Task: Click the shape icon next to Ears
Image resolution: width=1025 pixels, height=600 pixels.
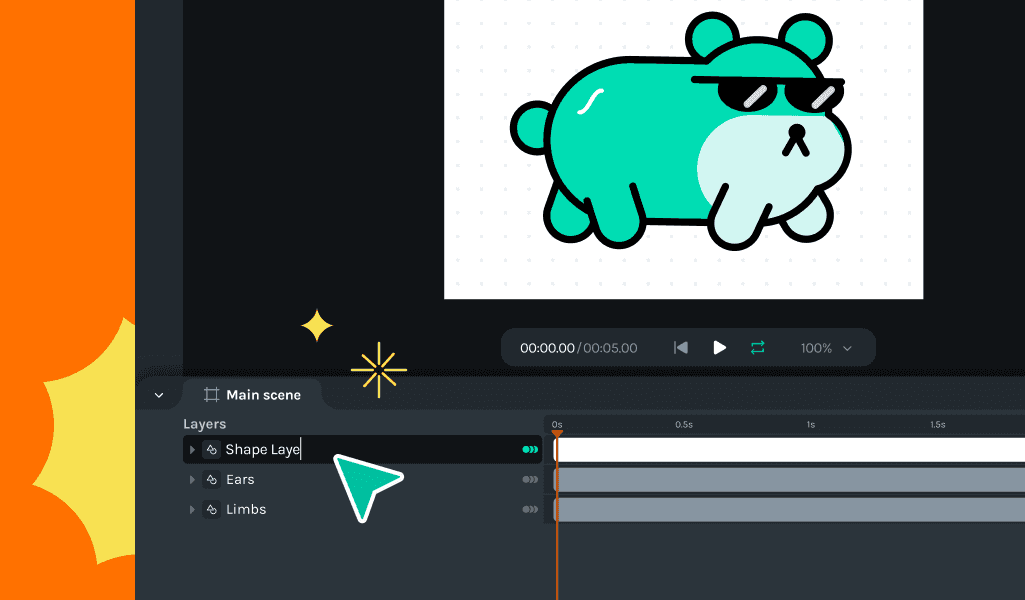Action: pos(211,479)
